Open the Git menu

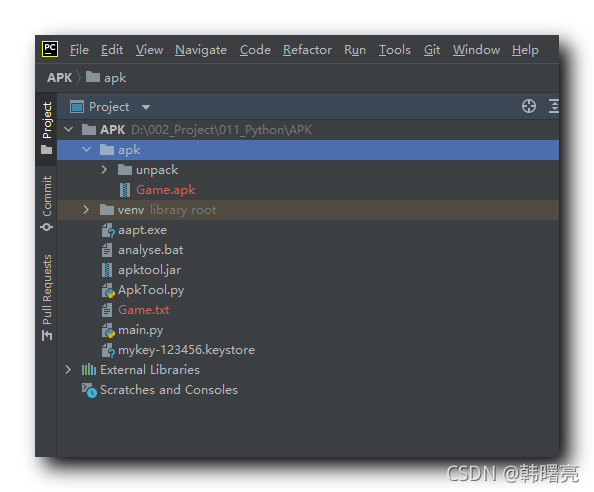432,50
